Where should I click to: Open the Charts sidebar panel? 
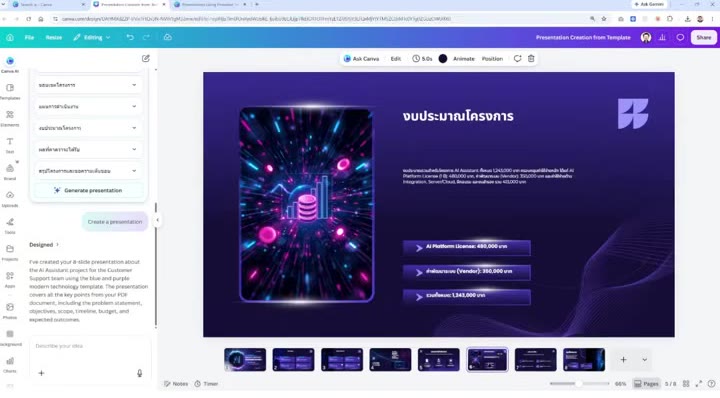(10, 364)
